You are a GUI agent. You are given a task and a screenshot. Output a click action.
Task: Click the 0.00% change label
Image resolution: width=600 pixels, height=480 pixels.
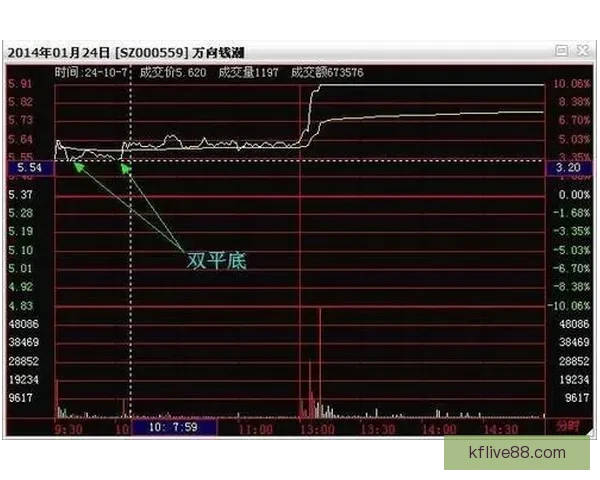click(574, 194)
